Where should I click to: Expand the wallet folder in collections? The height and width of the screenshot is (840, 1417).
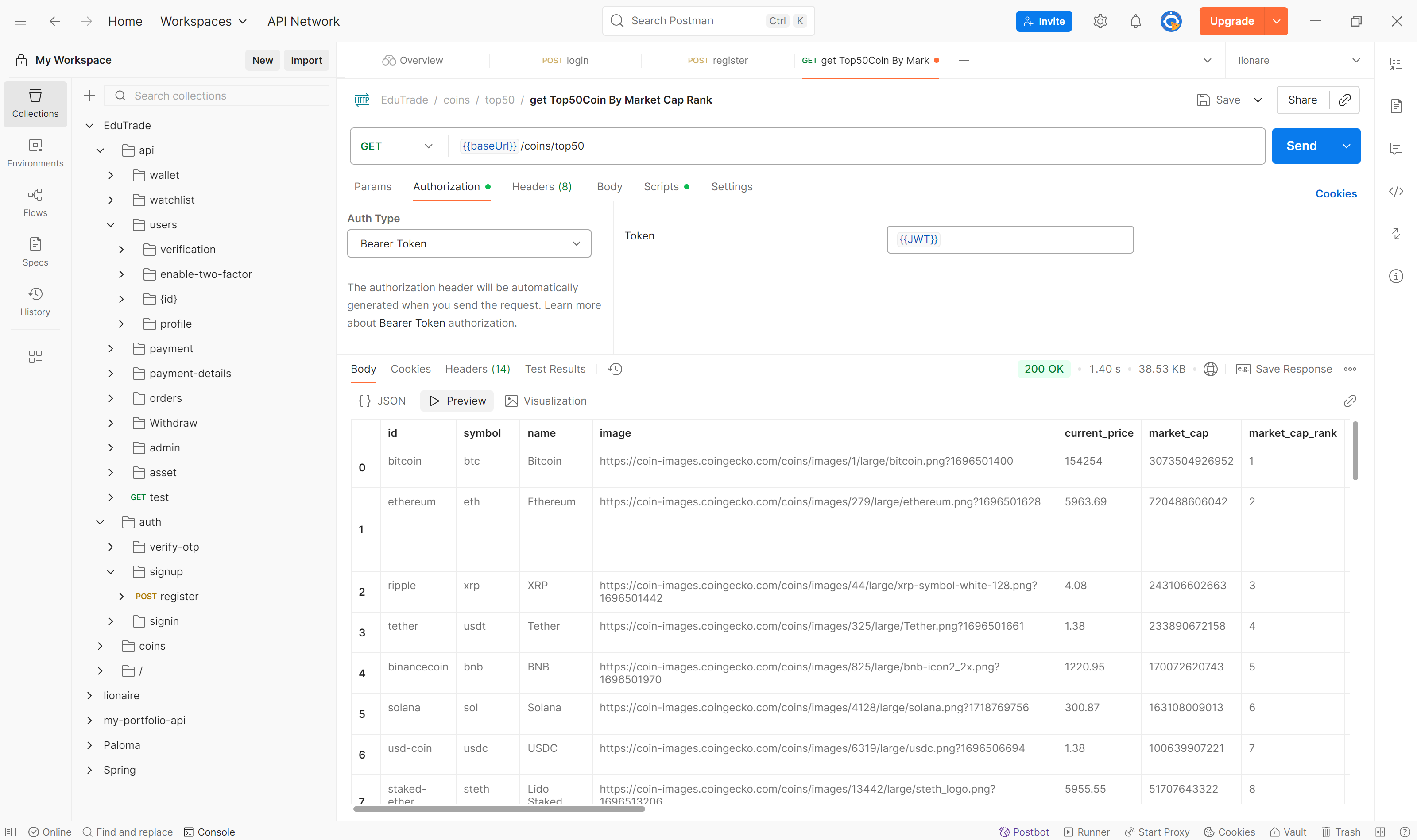click(x=111, y=175)
